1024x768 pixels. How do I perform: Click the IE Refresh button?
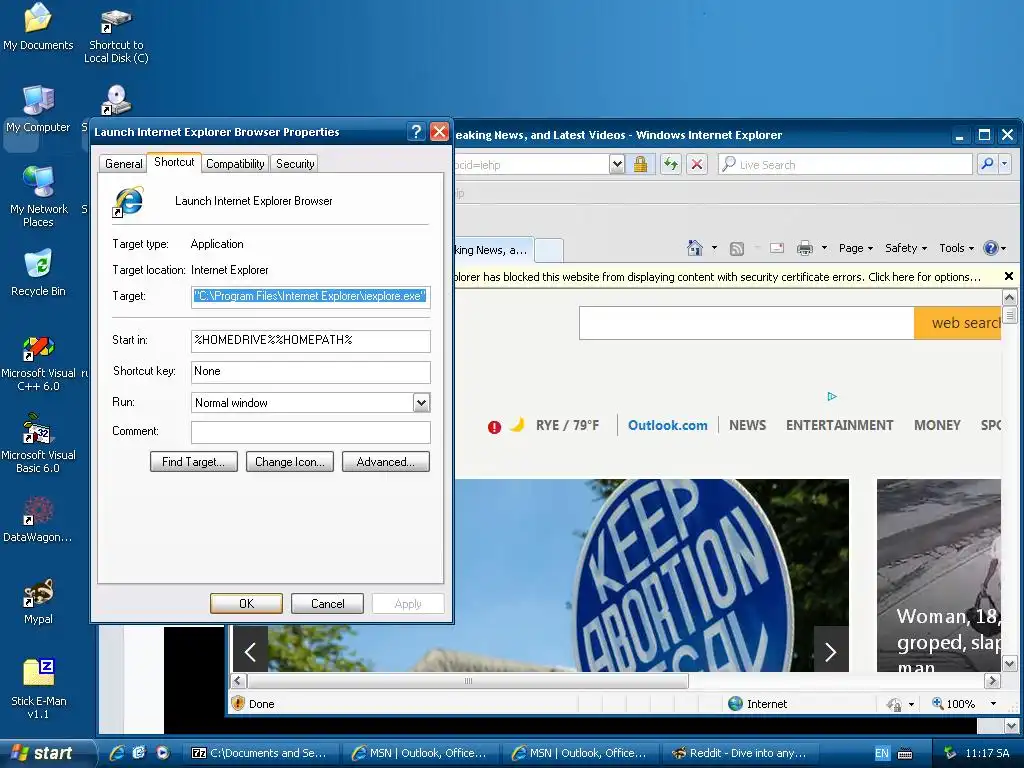pyautogui.click(x=671, y=164)
